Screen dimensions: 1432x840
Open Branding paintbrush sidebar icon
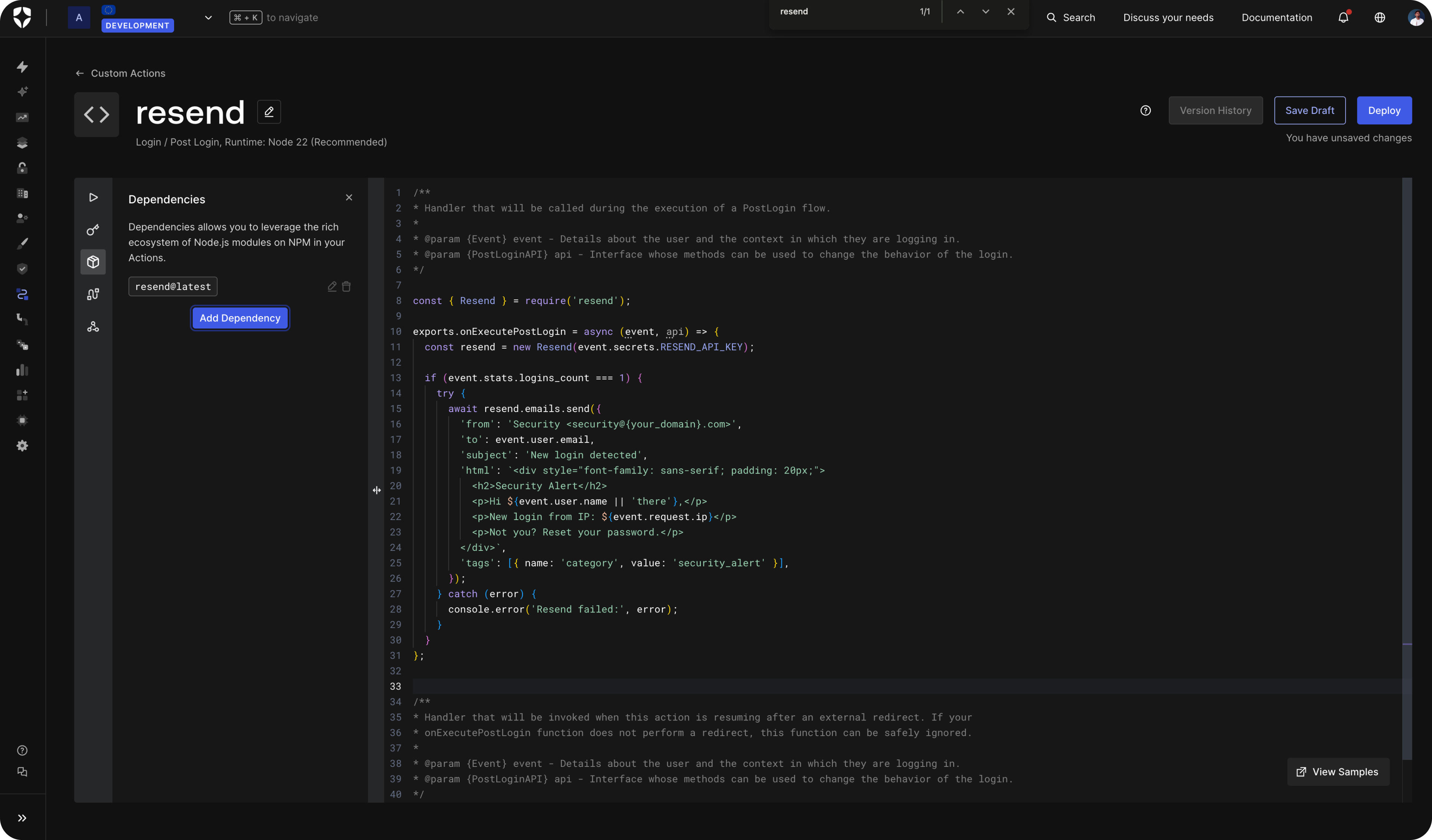[x=22, y=243]
